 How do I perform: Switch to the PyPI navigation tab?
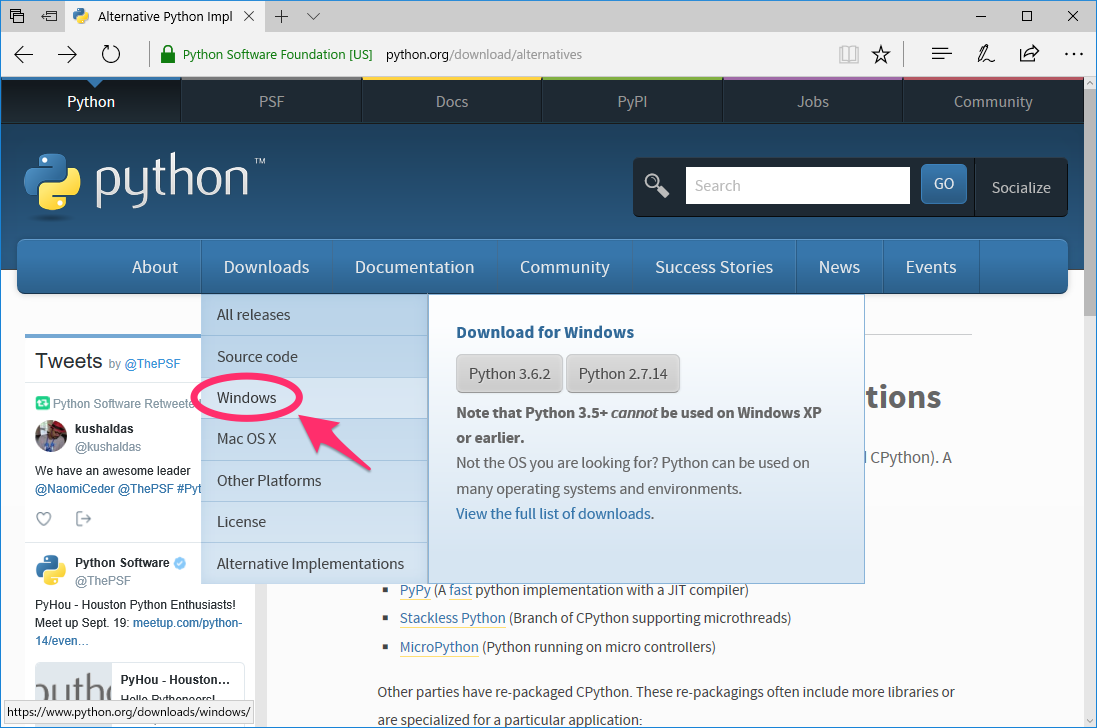pyautogui.click(x=631, y=101)
